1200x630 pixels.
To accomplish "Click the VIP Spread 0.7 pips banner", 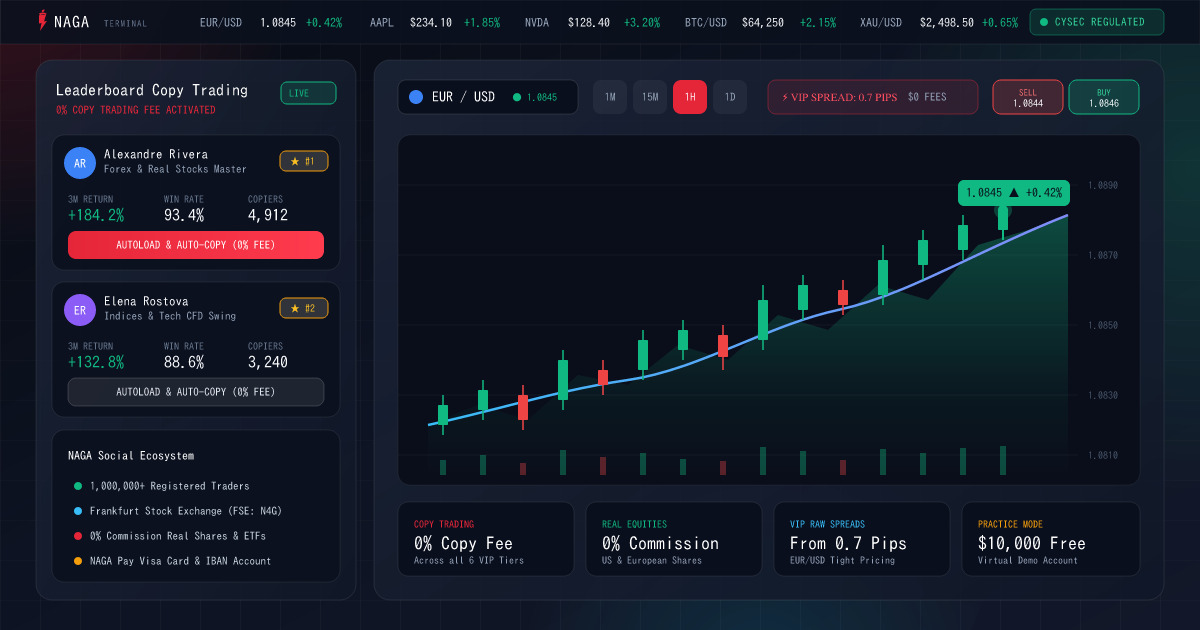I will coord(872,97).
